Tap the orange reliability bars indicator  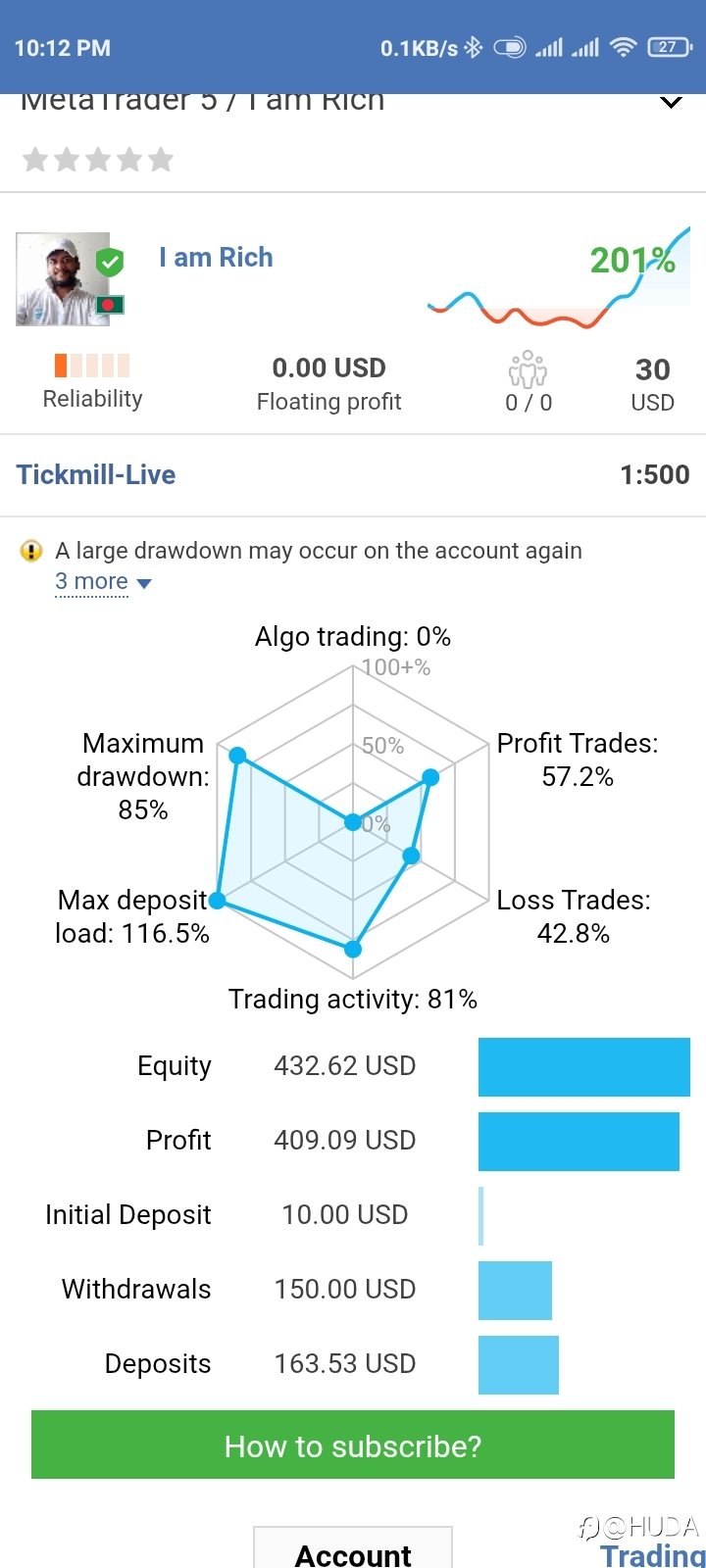(92, 366)
